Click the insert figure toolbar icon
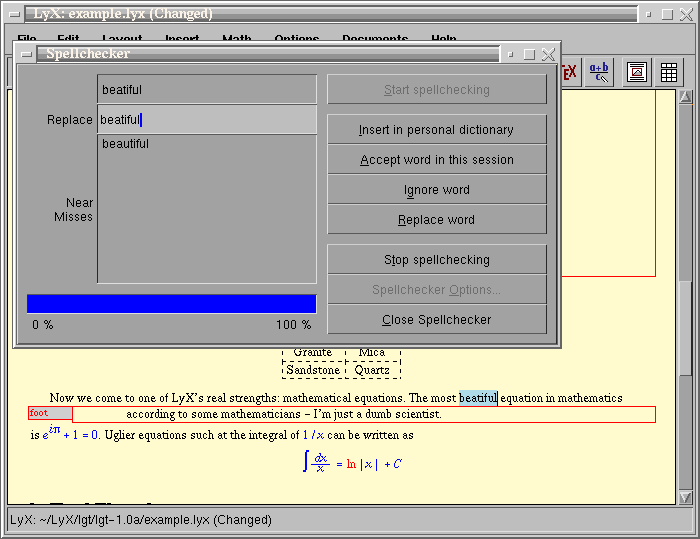 tap(637, 72)
